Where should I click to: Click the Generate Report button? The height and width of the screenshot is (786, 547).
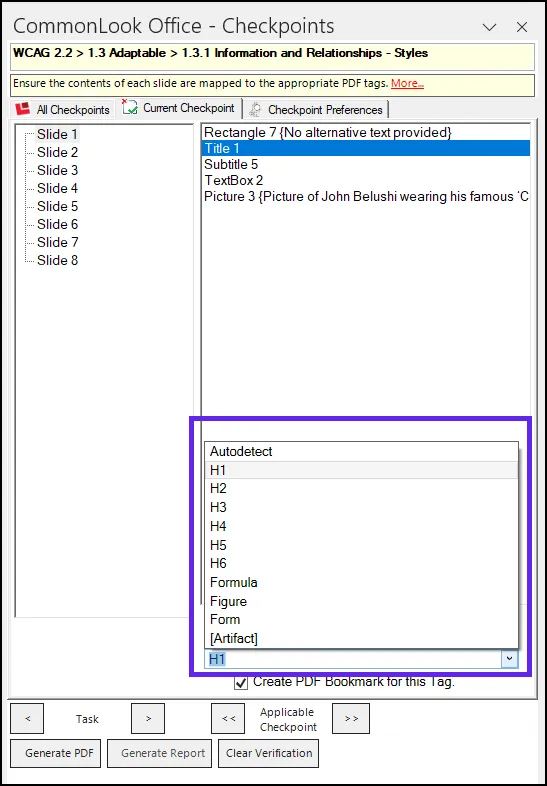coord(159,753)
